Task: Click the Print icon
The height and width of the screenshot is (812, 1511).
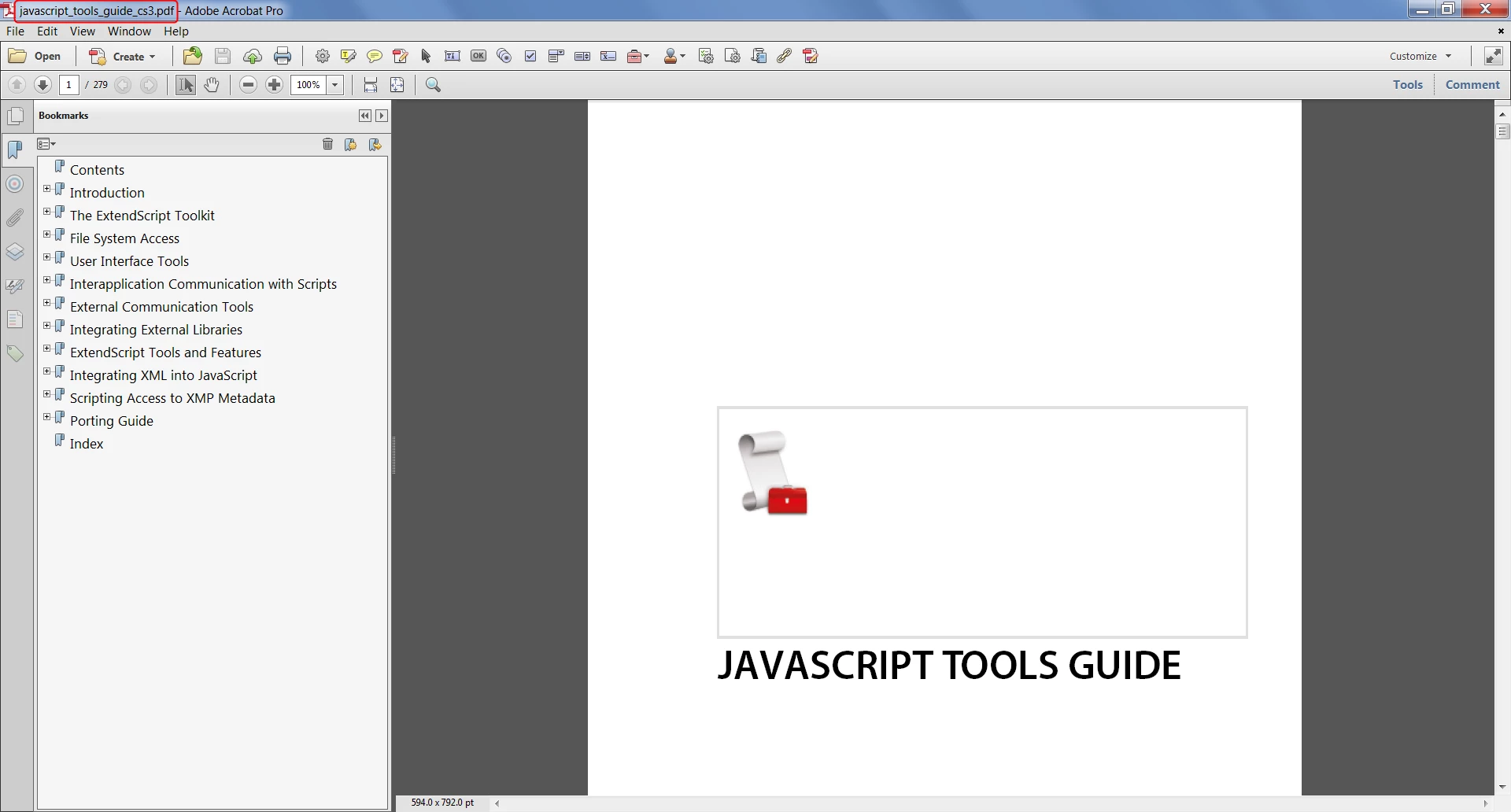Action: 283,56
